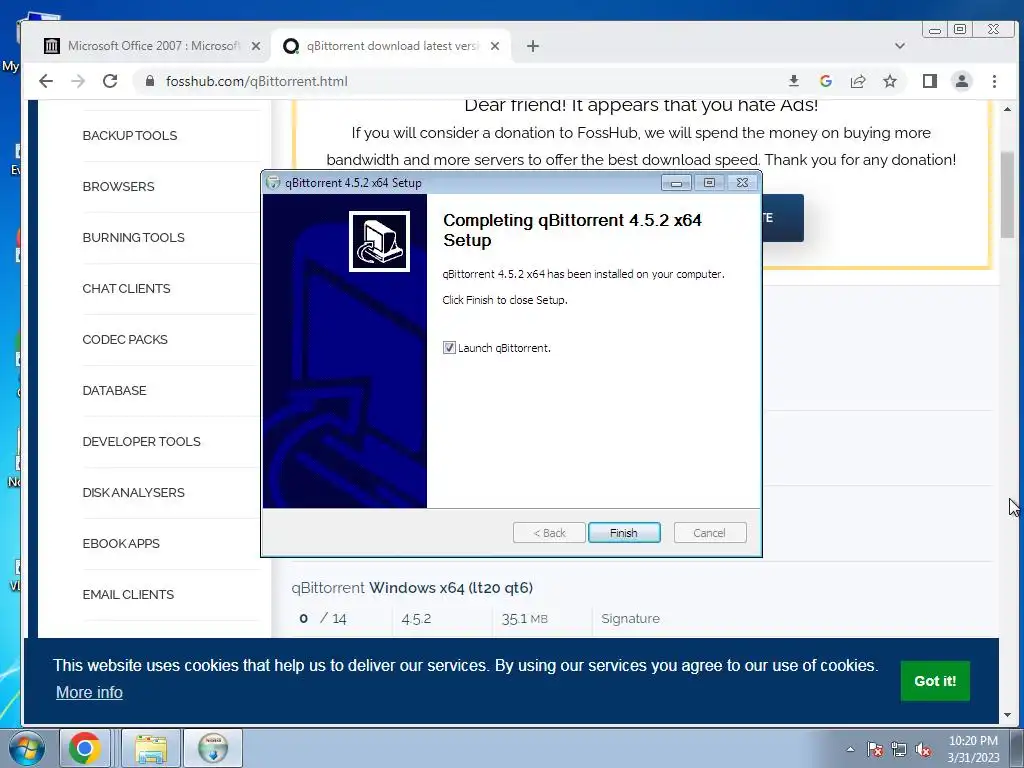Click the scrollbar down arrow
This screenshot has width=1024, height=768.
pyautogui.click(x=1007, y=716)
